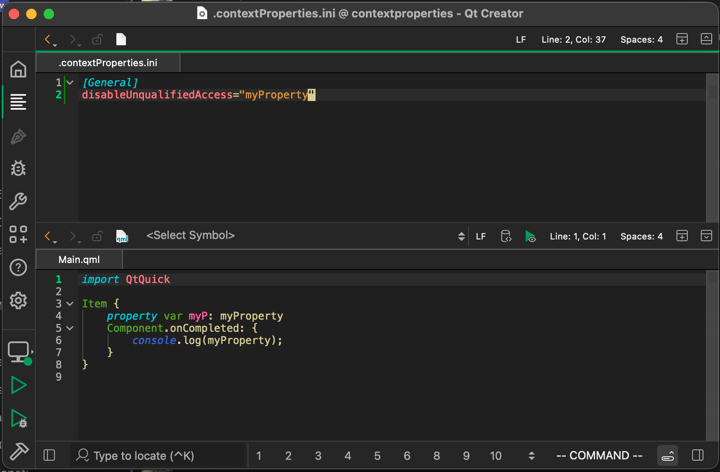720x472 pixels.
Task: Select the Main.qml tab
Action: pos(79,260)
